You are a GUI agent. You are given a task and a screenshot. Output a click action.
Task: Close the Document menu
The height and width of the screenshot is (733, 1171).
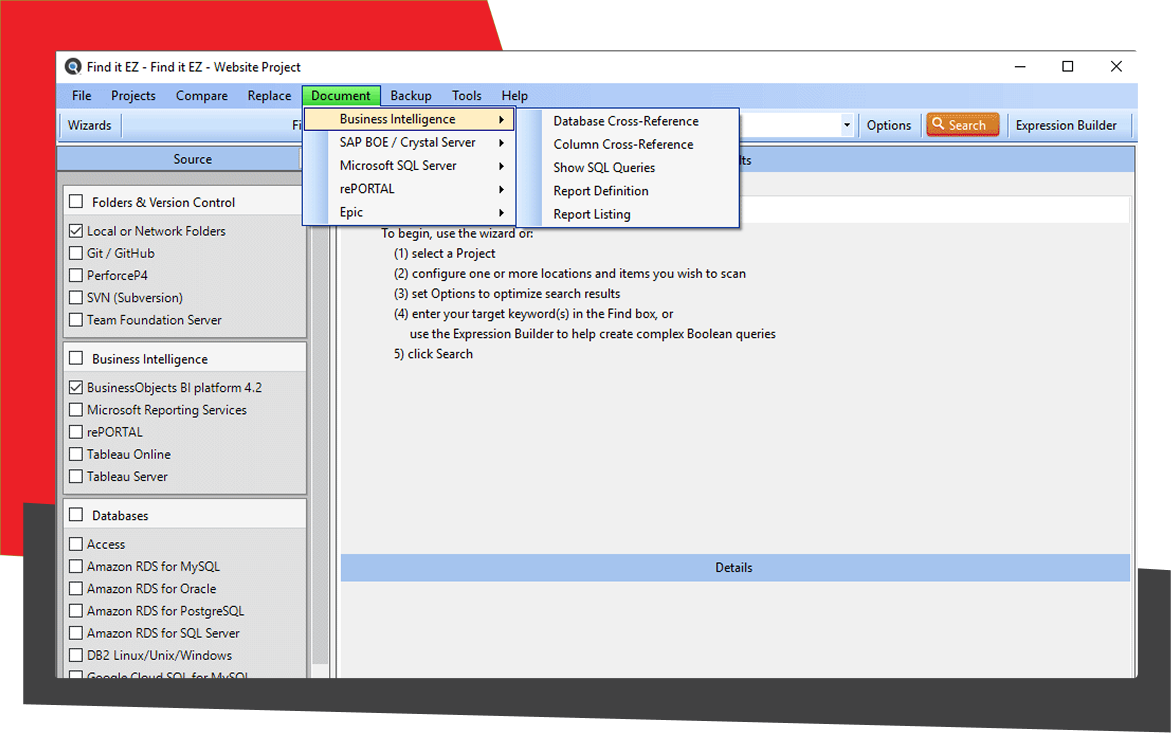[x=341, y=96]
